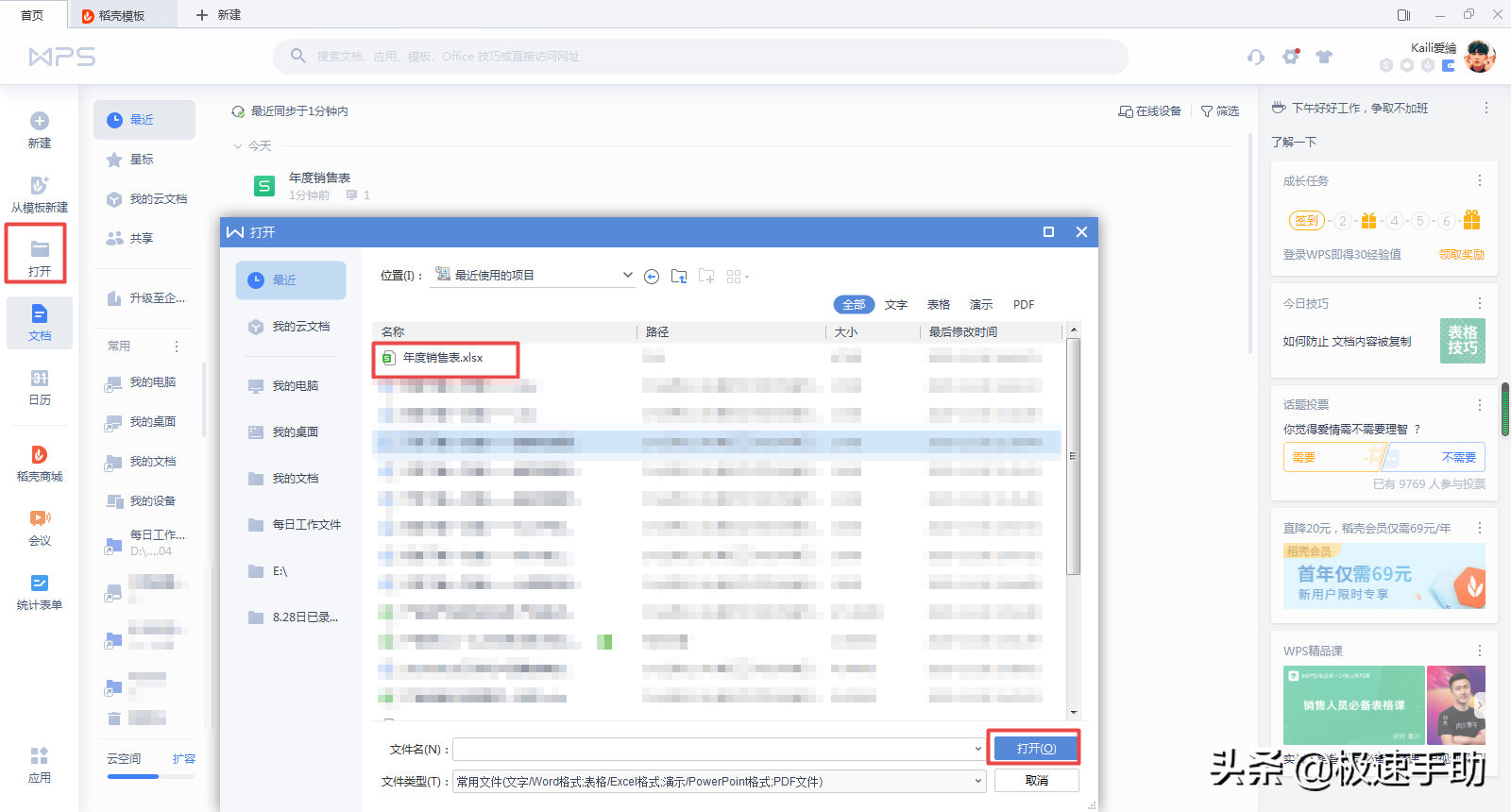Screen dimensions: 1511x812
Task: Open the settings gear icon in header
Action: coord(1291,57)
